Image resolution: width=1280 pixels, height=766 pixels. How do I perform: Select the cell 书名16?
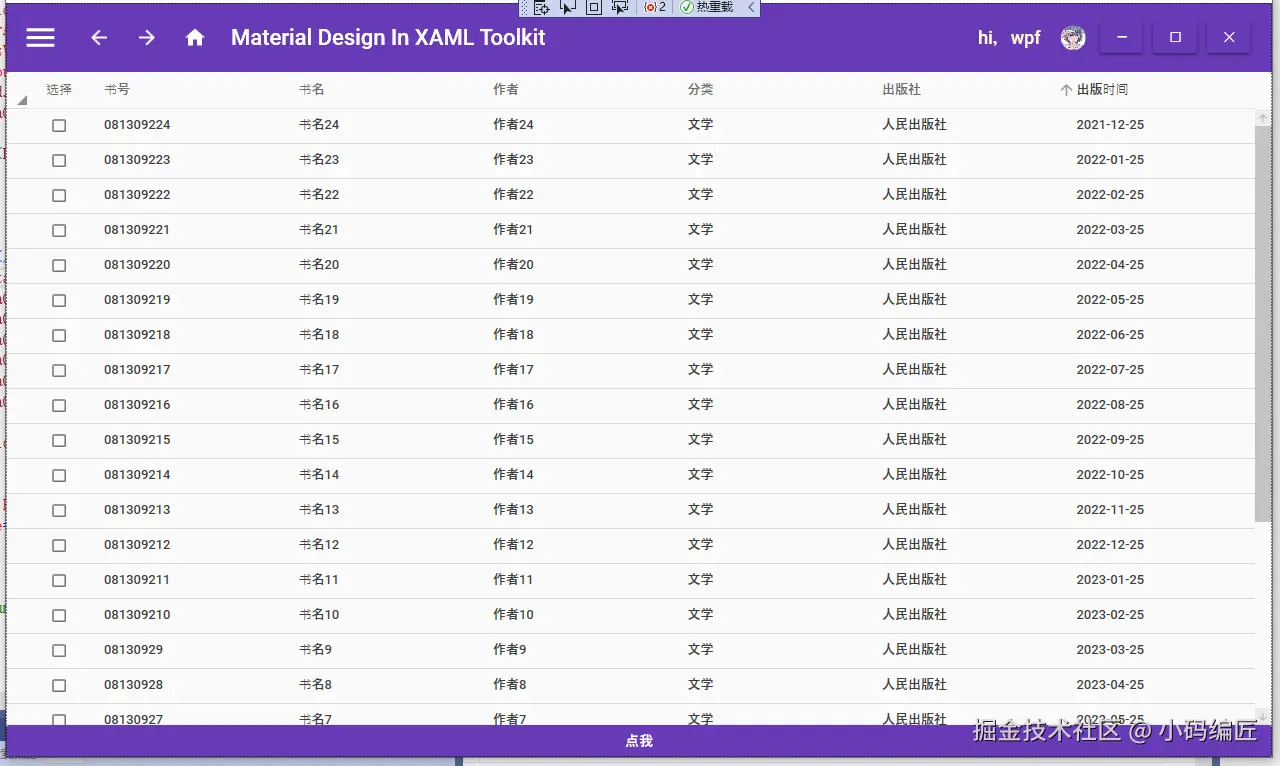click(319, 405)
